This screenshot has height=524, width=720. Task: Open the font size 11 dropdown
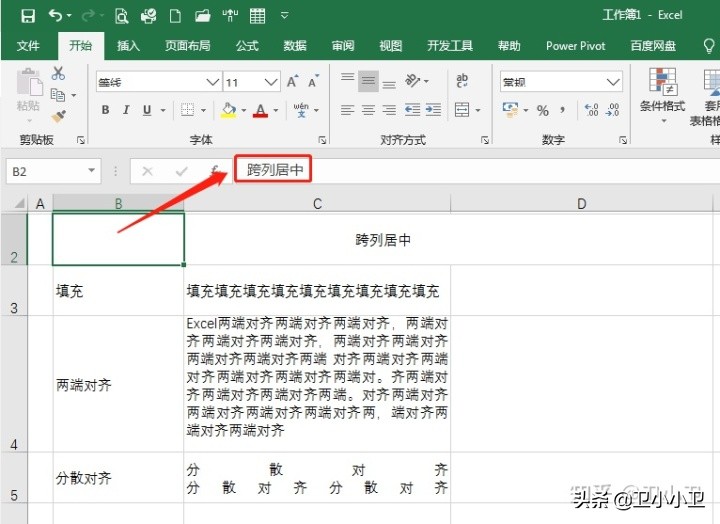(x=271, y=82)
